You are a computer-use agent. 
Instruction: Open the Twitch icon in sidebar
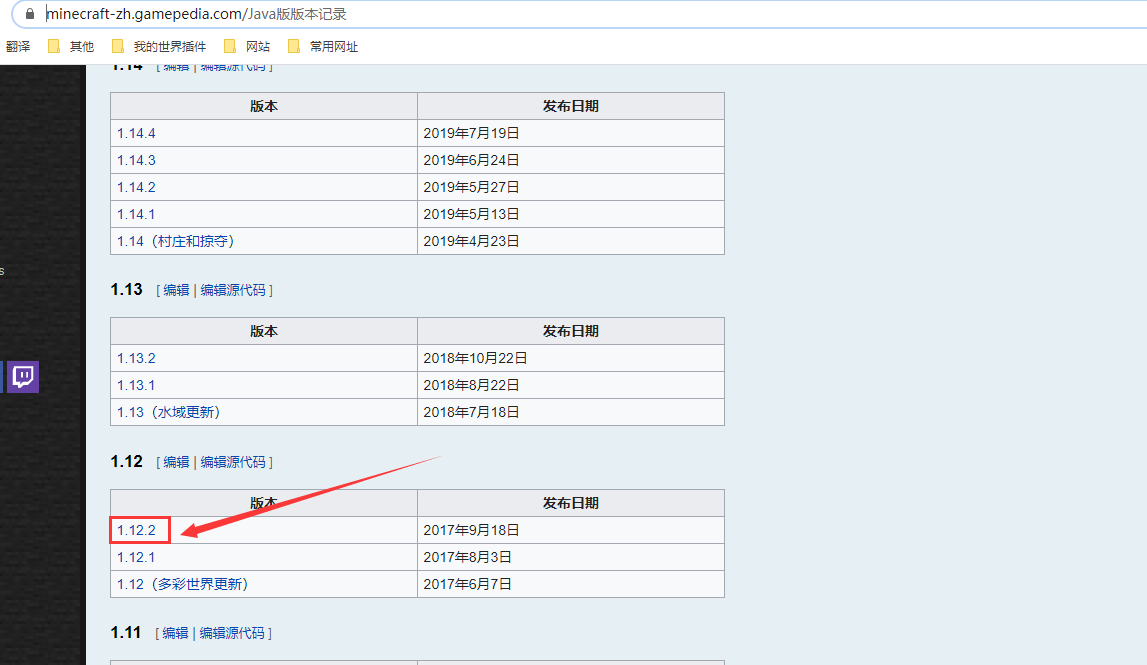pyautogui.click(x=23, y=377)
